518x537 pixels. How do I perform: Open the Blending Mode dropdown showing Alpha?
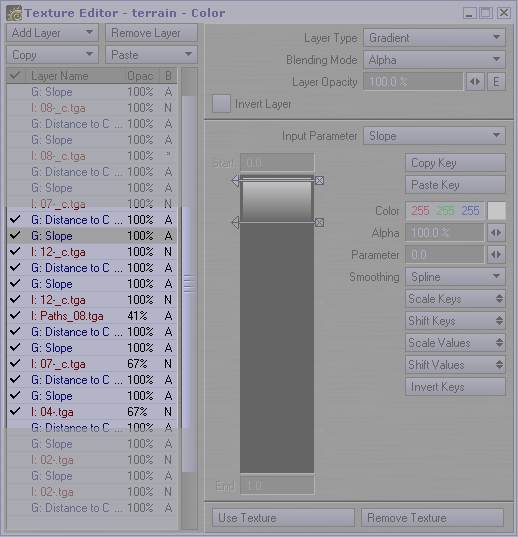[x=434, y=60]
